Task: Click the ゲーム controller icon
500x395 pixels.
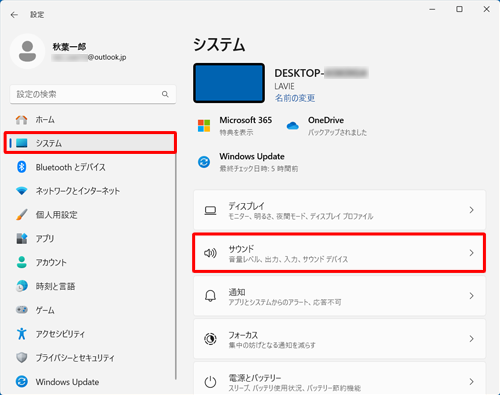Action: click(x=22, y=310)
